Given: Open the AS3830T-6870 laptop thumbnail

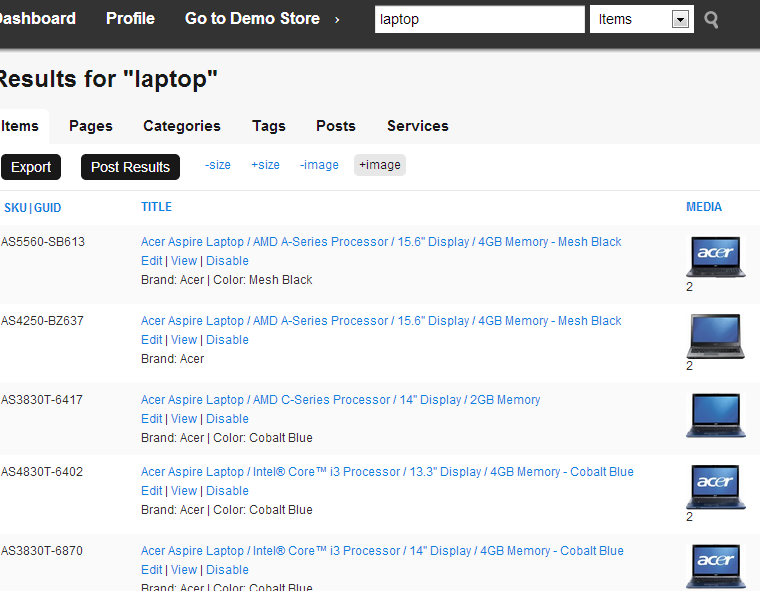Looking at the screenshot, I should coord(716,566).
